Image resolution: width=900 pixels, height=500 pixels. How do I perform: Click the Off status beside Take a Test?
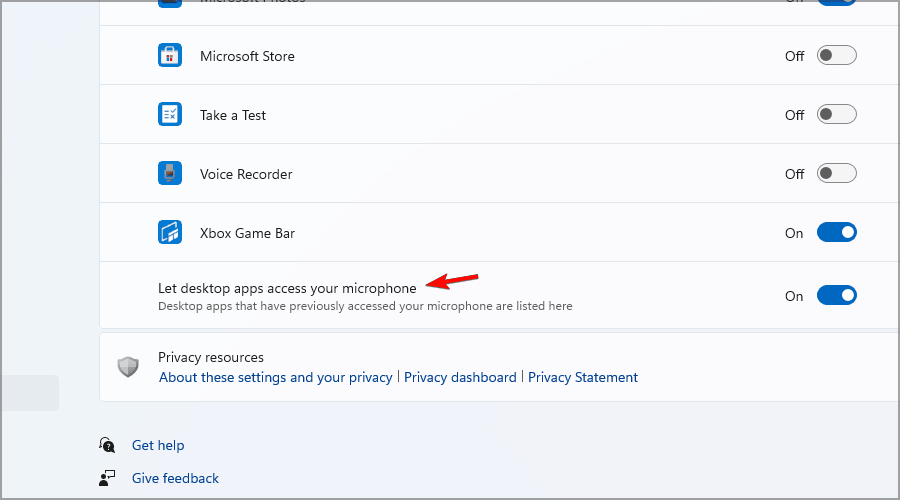(x=794, y=115)
